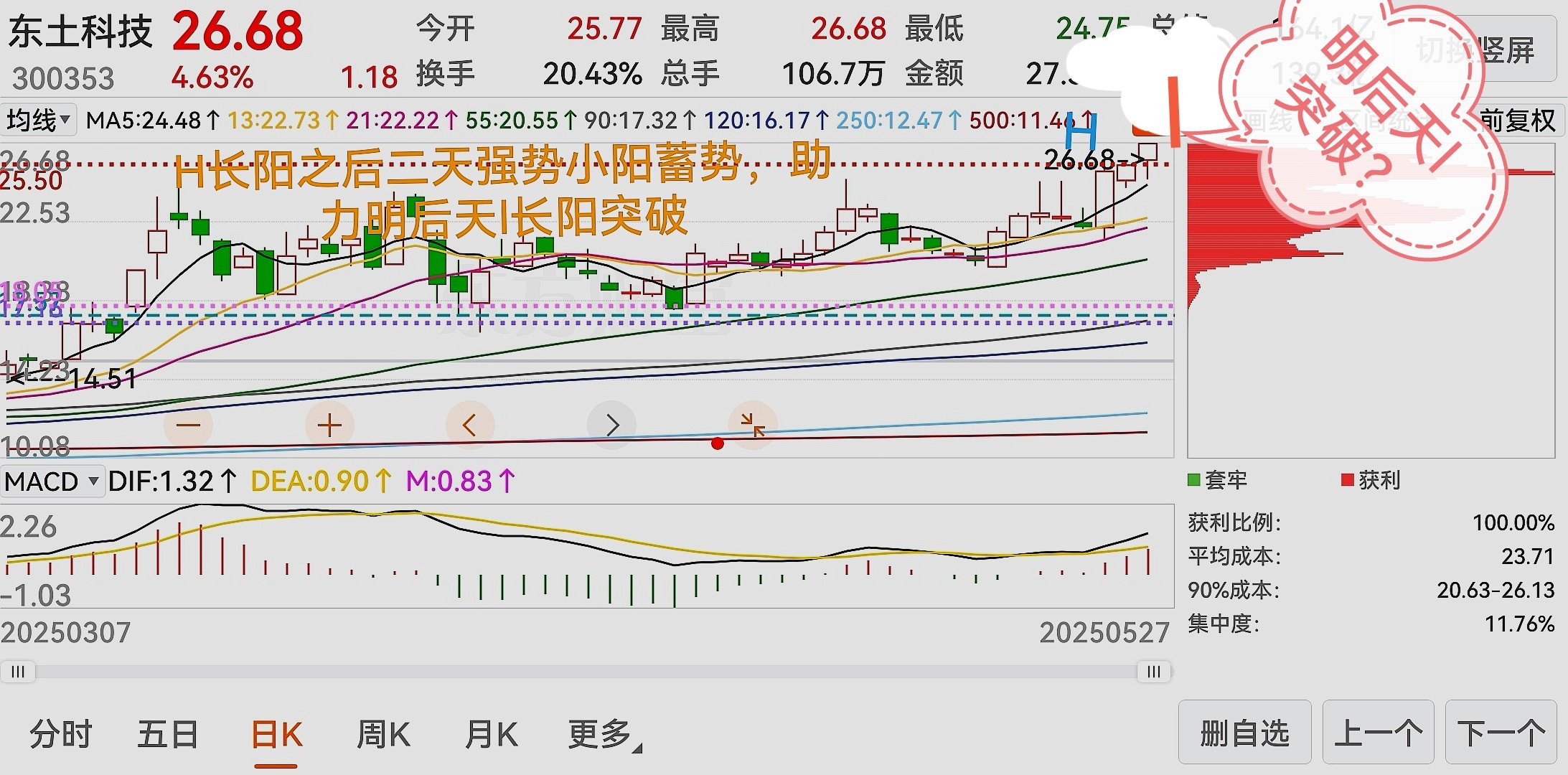This screenshot has height=775, width=1568.
Task: Click the MA13 22.73 value
Action: coord(283,120)
